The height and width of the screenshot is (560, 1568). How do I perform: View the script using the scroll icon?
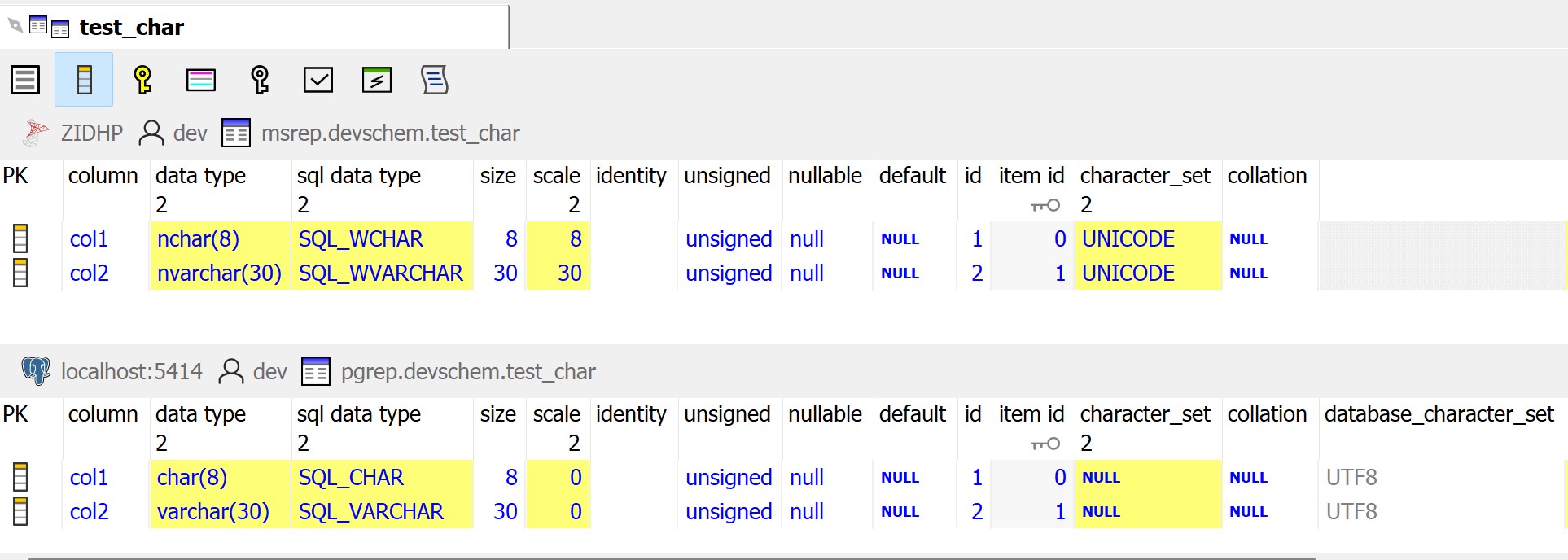point(435,80)
